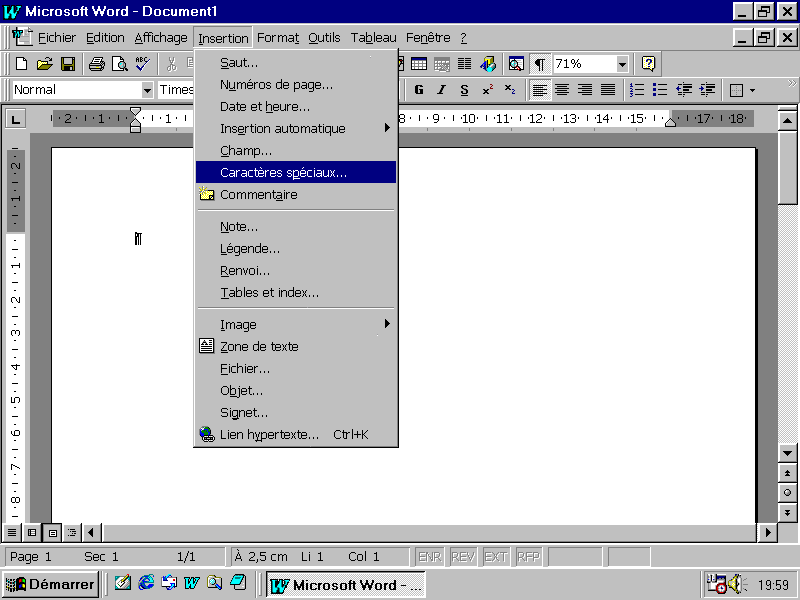Run the spelling check icon
800x600 pixels.
[142, 64]
